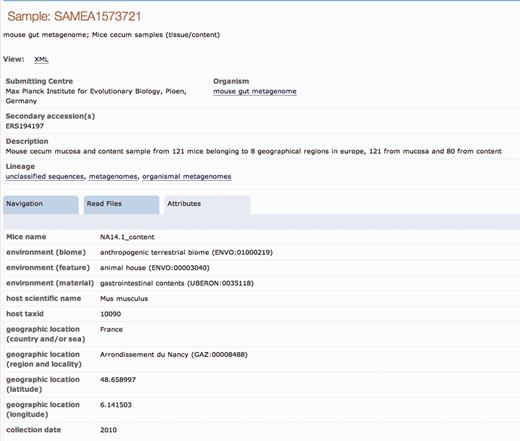
Task: Click the Mus musculus host name value
Action: 124,298
